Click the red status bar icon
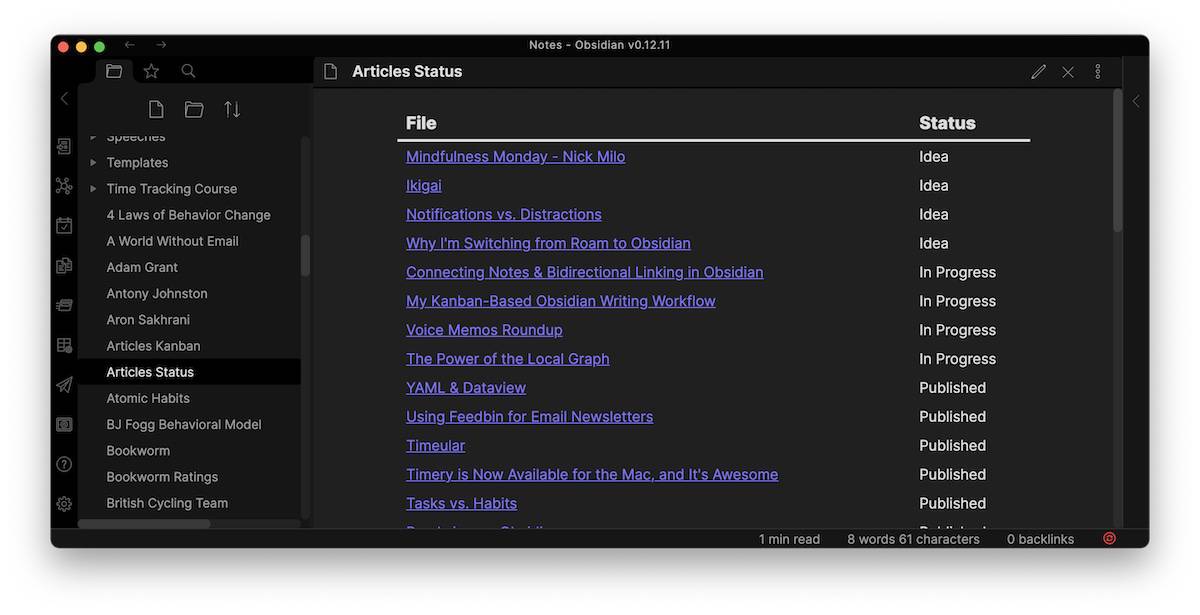The height and width of the screenshot is (615, 1200). 1109,538
